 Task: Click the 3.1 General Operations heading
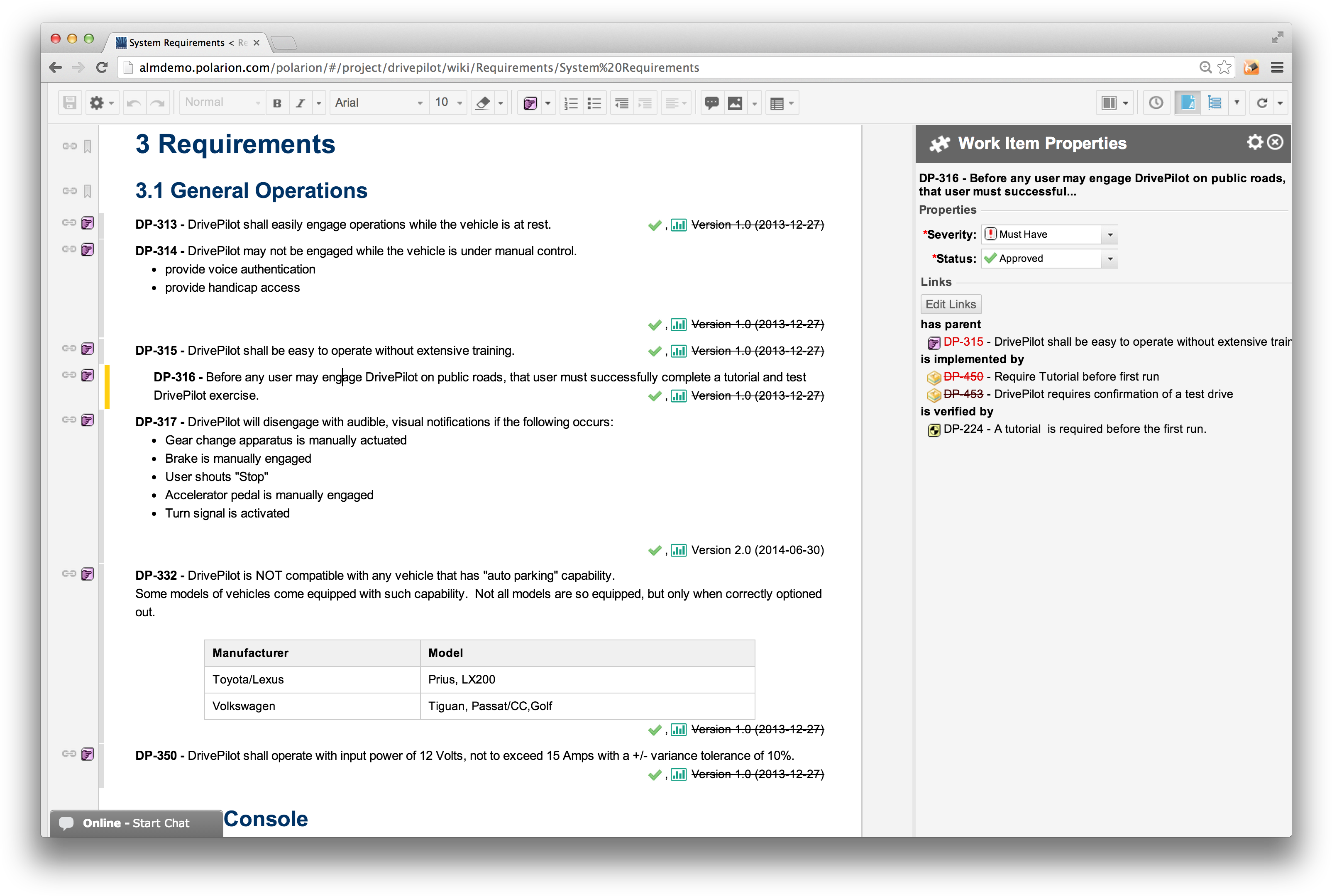251,191
